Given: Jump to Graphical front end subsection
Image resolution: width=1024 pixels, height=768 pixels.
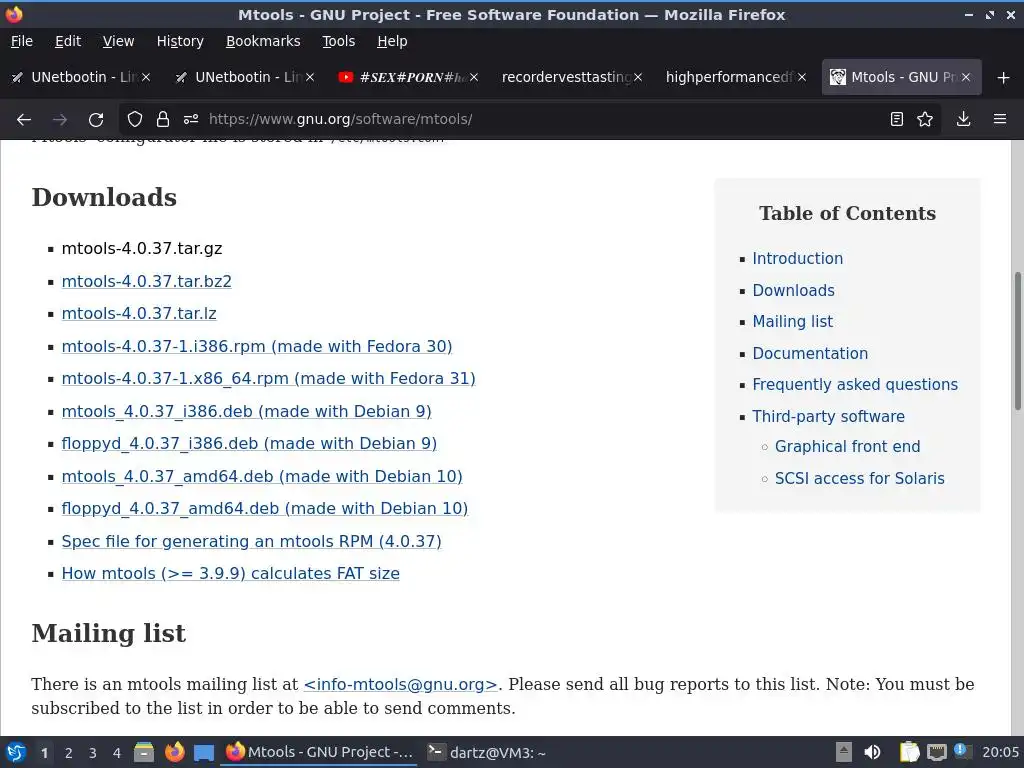Looking at the screenshot, I should click(848, 447).
